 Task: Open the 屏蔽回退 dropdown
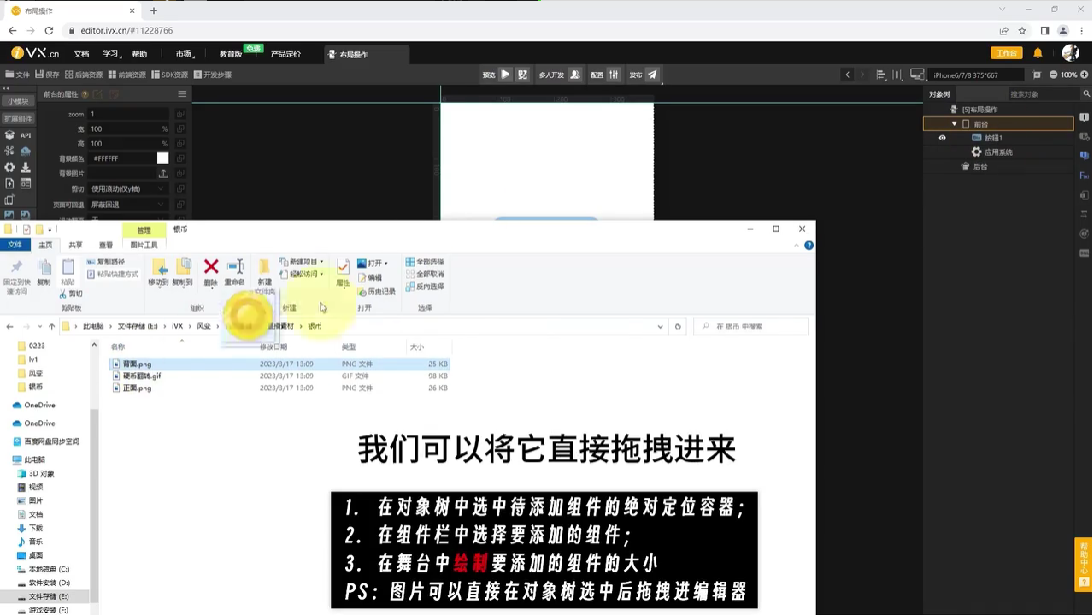pos(128,205)
